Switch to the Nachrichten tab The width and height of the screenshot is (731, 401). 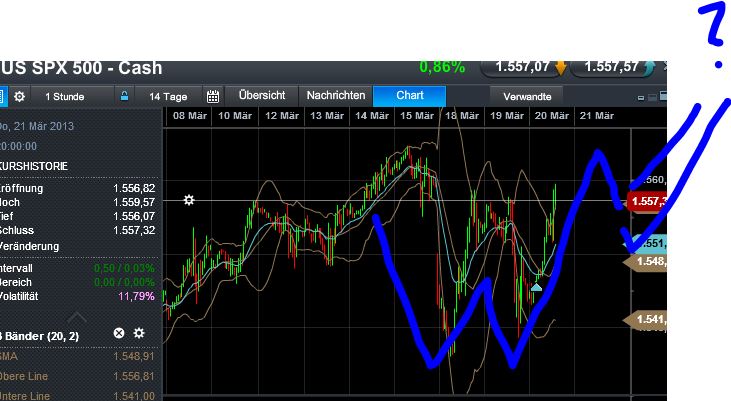[x=336, y=95]
